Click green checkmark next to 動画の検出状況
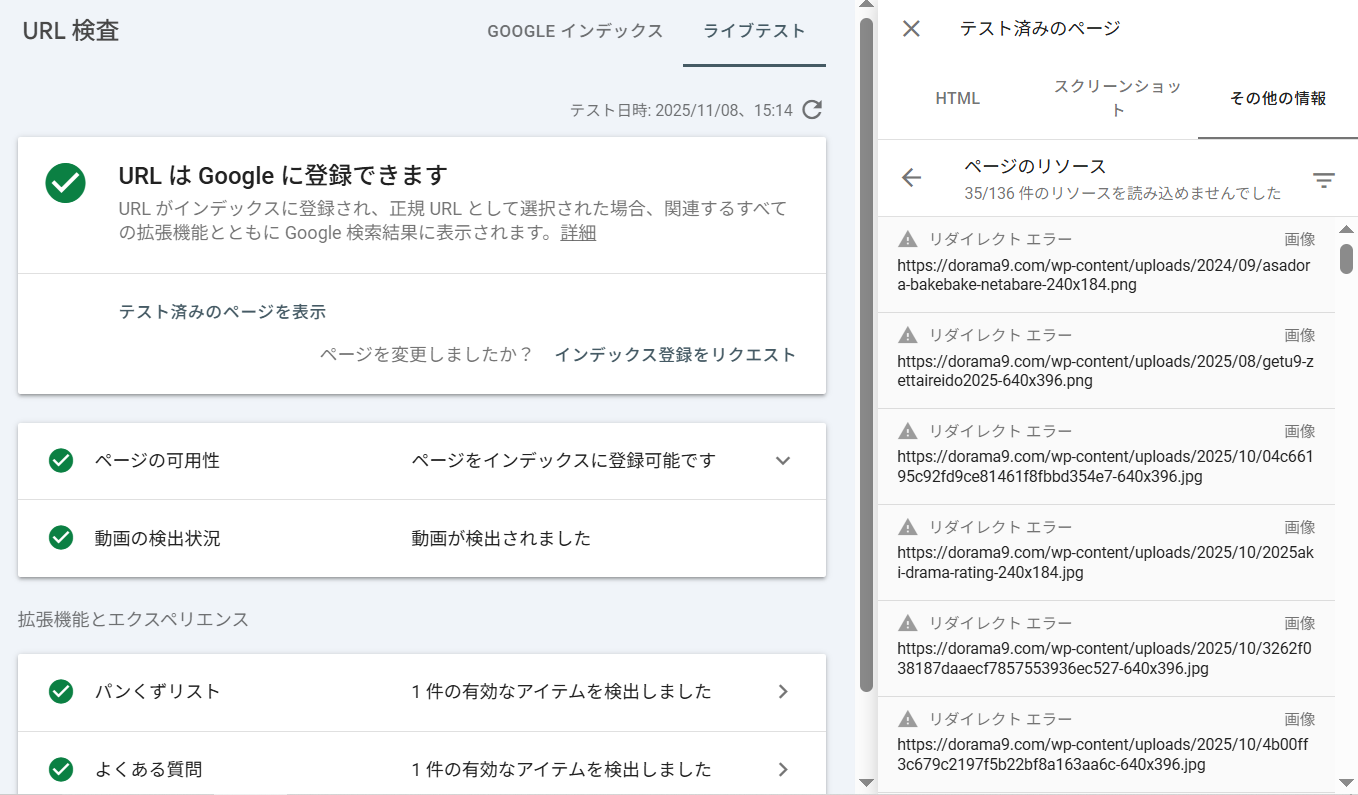 pos(61,538)
